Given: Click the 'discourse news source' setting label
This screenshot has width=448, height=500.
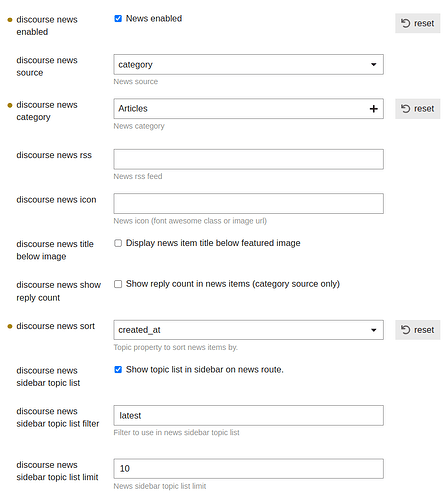Looking at the screenshot, I should (47, 66).
